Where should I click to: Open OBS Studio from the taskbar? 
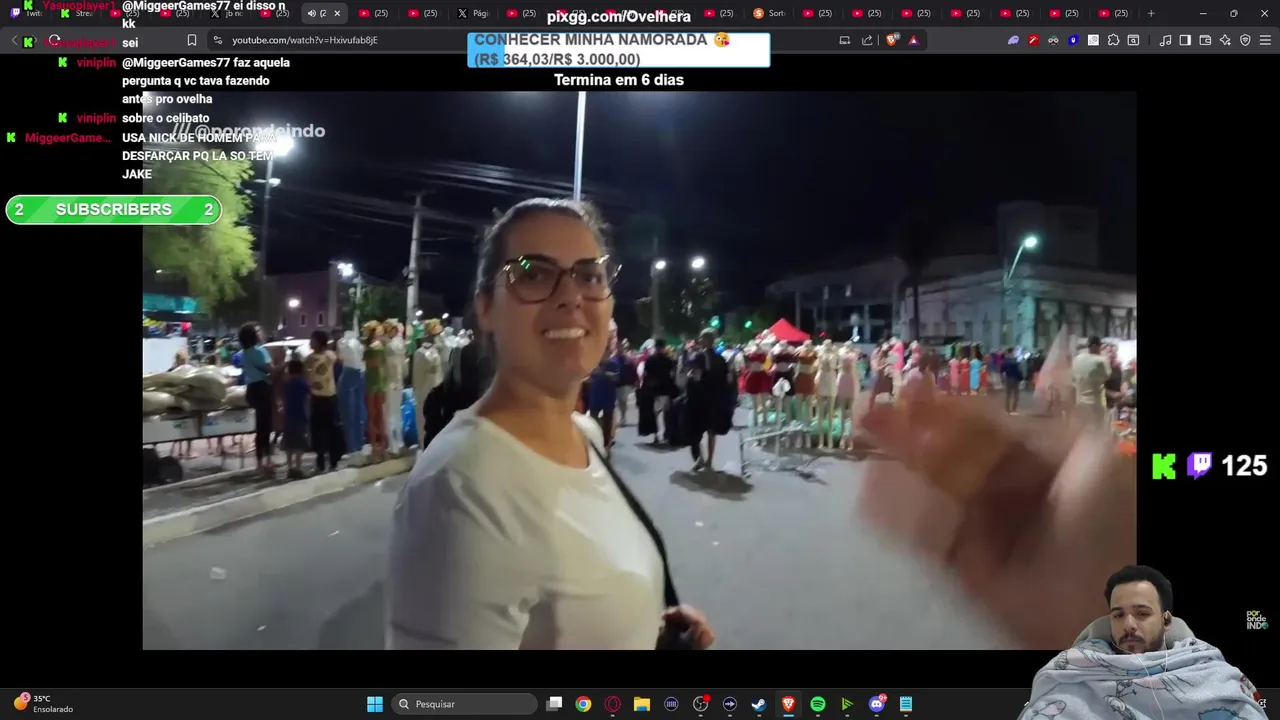(x=700, y=704)
